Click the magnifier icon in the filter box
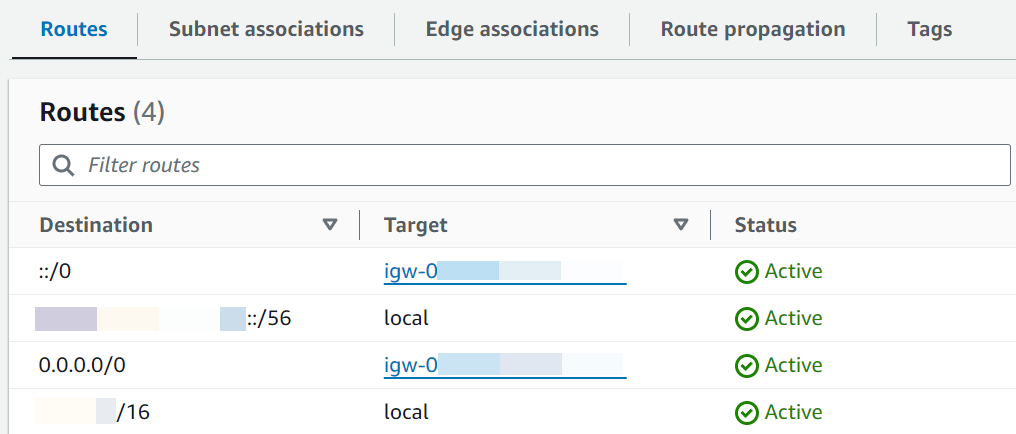Image resolution: width=1016 pixels, height=434 pixels. [x=63, y=165]
